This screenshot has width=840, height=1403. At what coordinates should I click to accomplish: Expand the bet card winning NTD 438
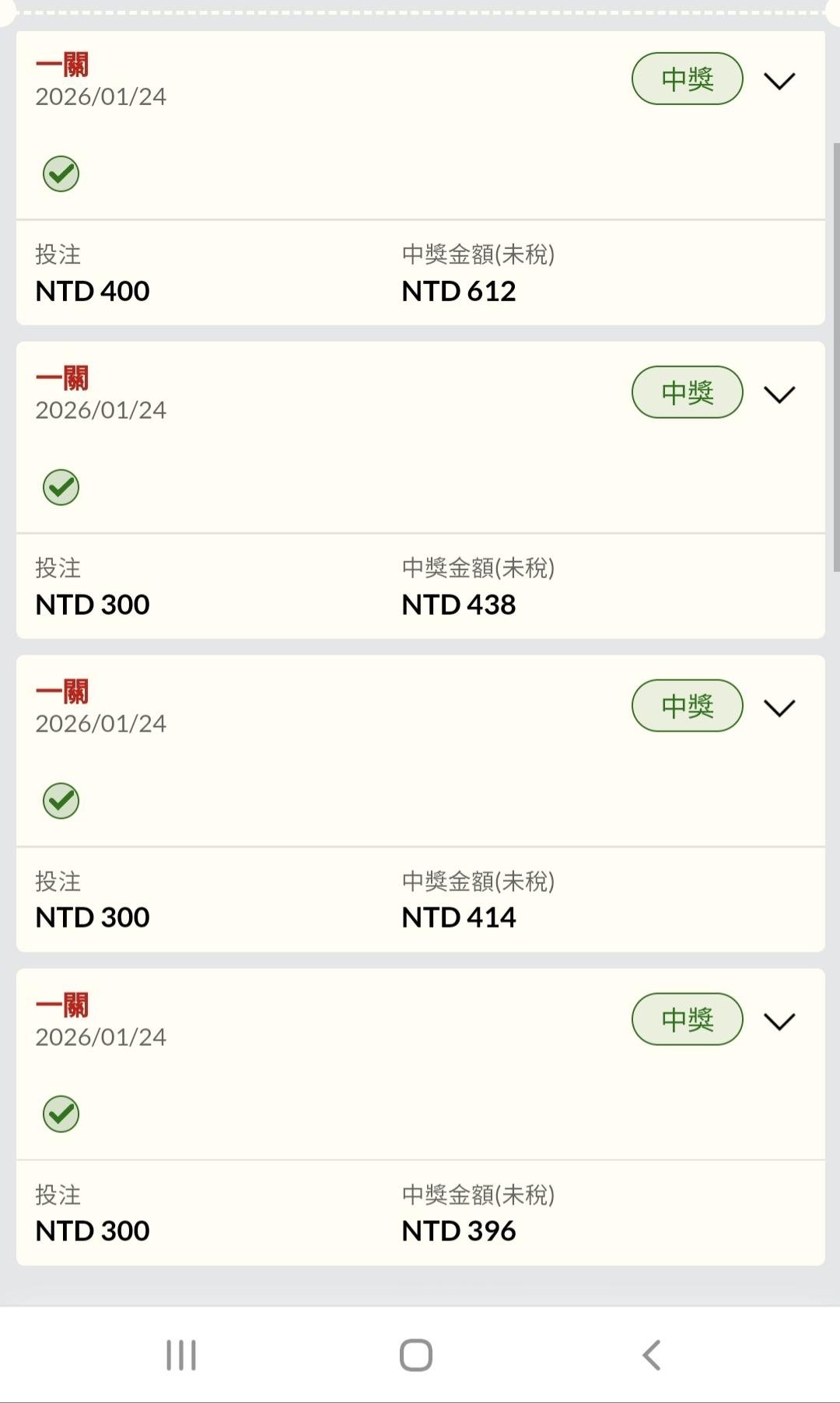pos(779,395)
